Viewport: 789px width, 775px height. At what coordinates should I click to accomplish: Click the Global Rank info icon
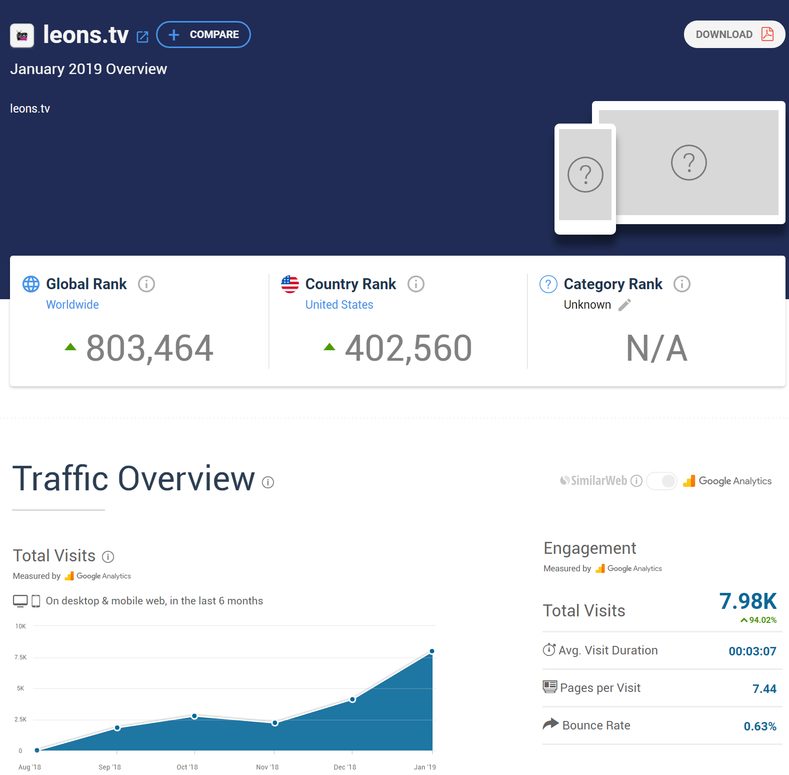(x=146, y=284)
